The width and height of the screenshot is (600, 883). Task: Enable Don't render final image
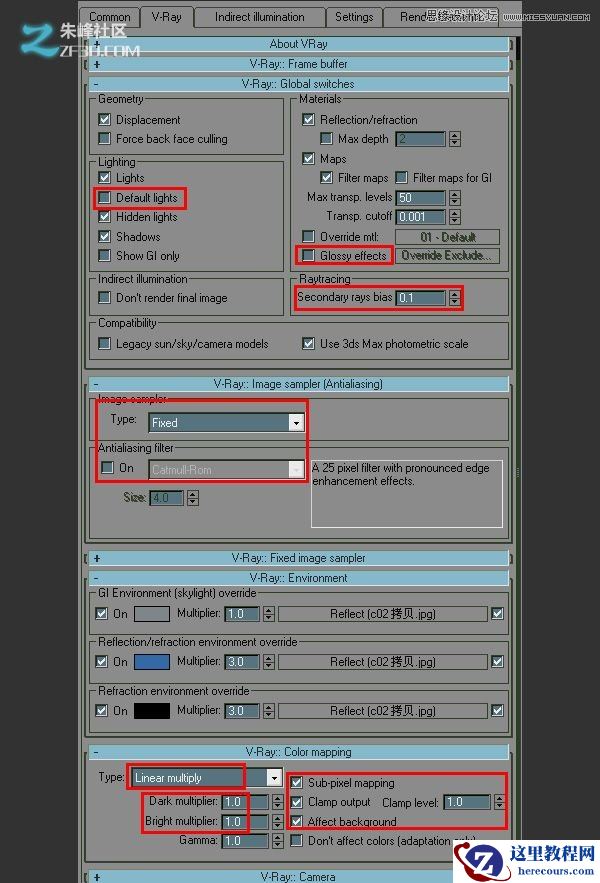pyautogui.click(x=104, y=297)
